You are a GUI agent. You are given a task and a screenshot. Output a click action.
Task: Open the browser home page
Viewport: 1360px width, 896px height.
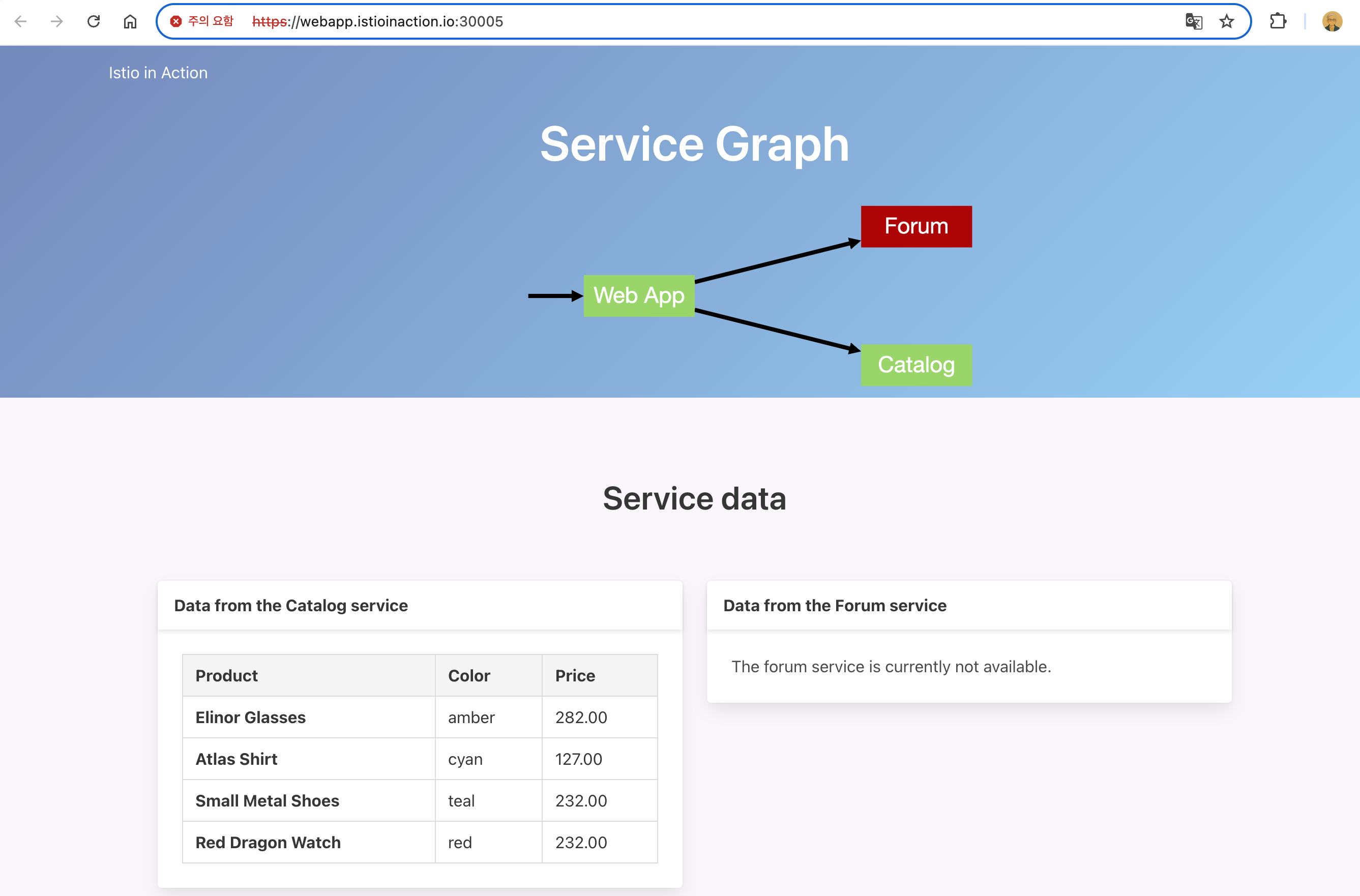point(130,22)
